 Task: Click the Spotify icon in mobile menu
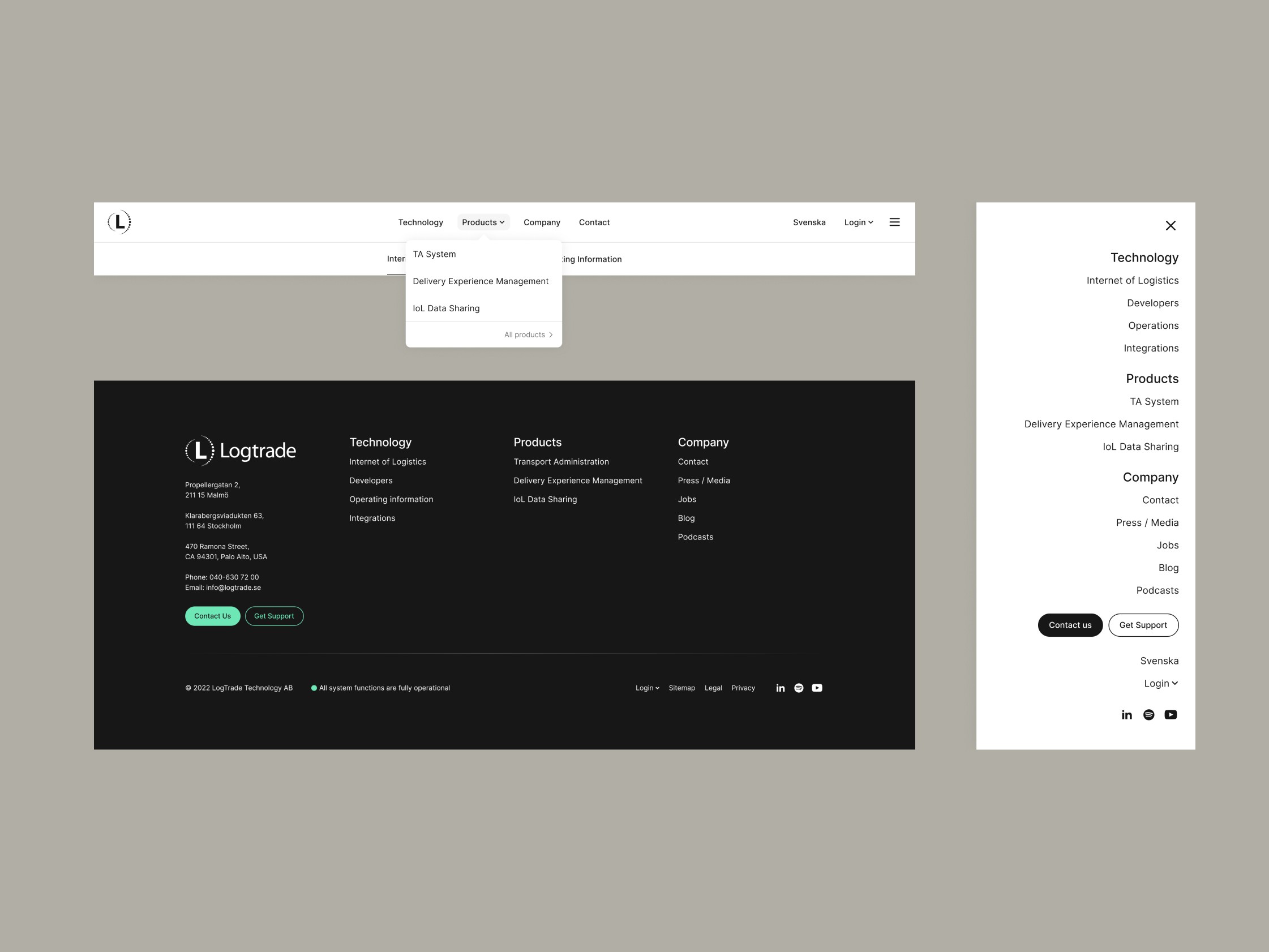(1149, 714)
